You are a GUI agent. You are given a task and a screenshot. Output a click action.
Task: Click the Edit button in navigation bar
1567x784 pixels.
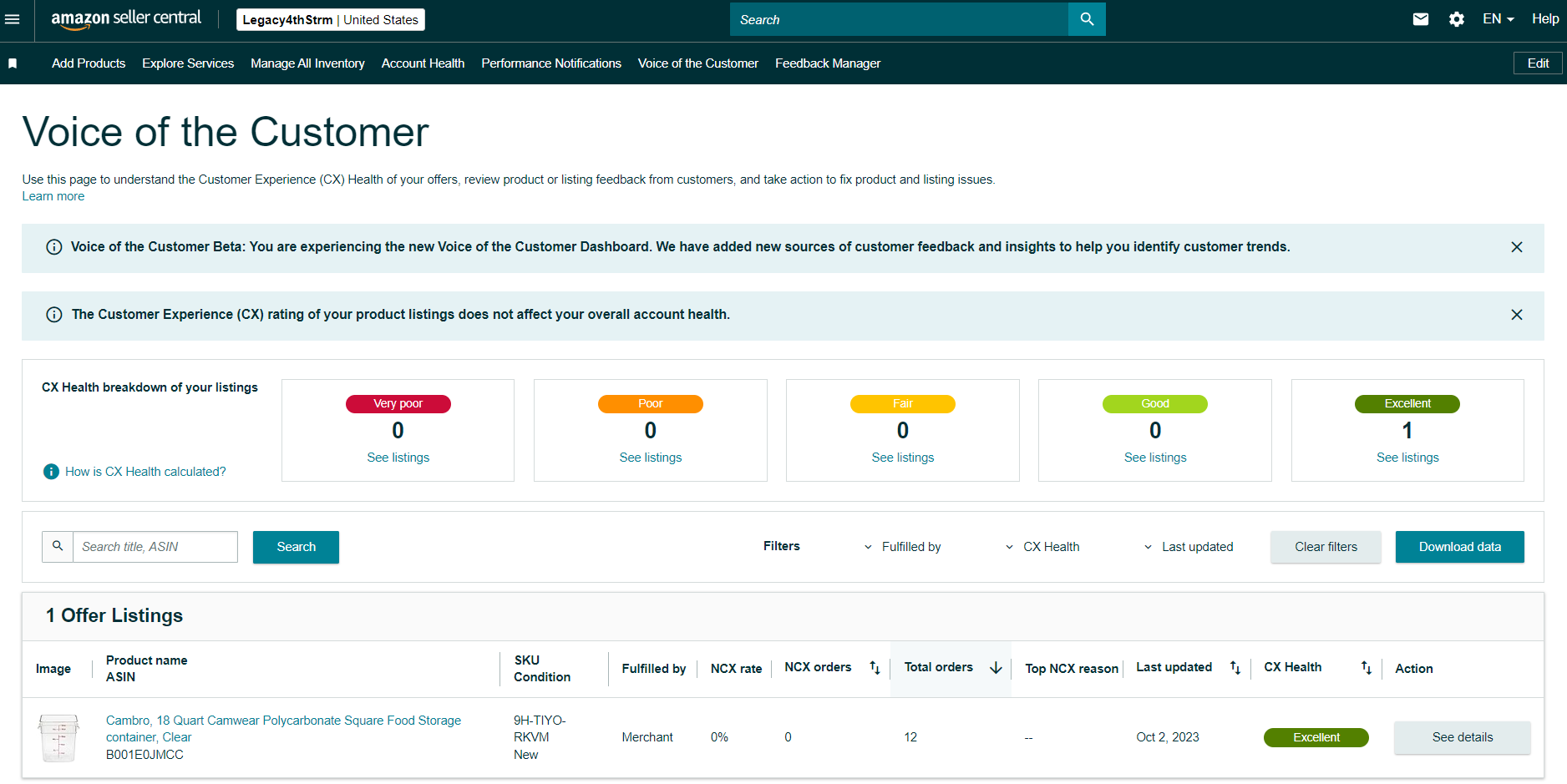point(1538,63)
